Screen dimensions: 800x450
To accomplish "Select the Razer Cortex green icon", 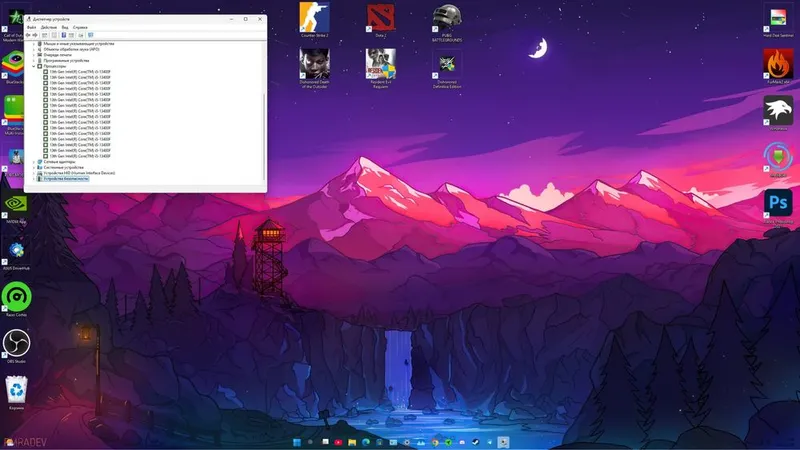I will 16,297.
